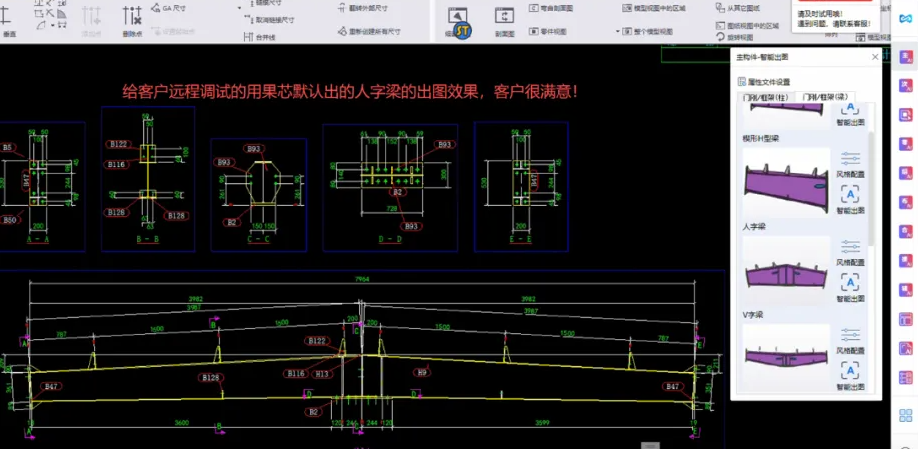Close the 主构件-智能出图 panel
918x449 pixels.
(x=875, y=57)
